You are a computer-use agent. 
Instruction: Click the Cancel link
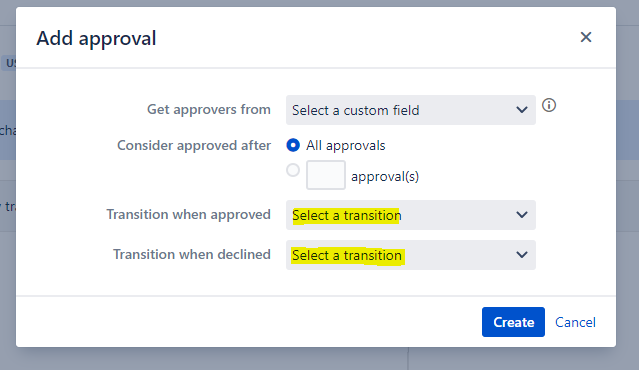pyautogui.click(x=575, y=322)
